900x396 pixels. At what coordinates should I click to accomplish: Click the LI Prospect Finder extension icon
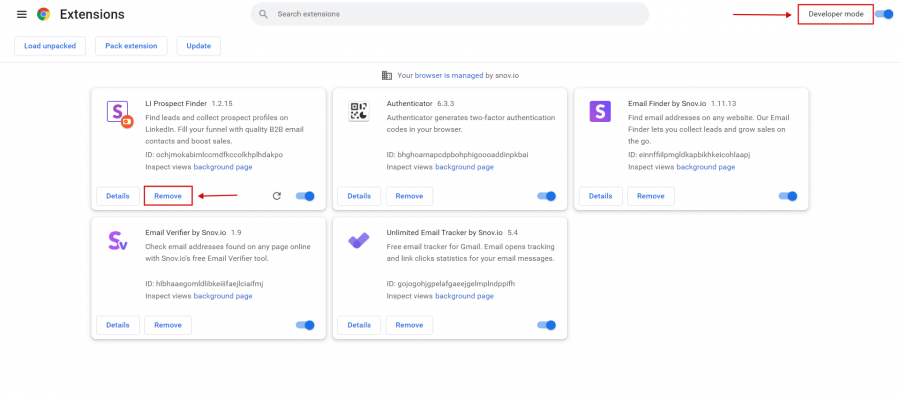(x=119, y=113)
